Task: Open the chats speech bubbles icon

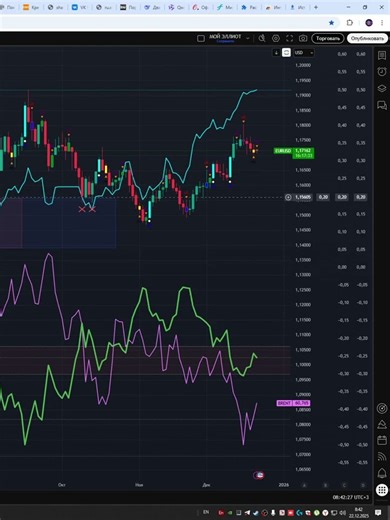Action: point(382,105)
